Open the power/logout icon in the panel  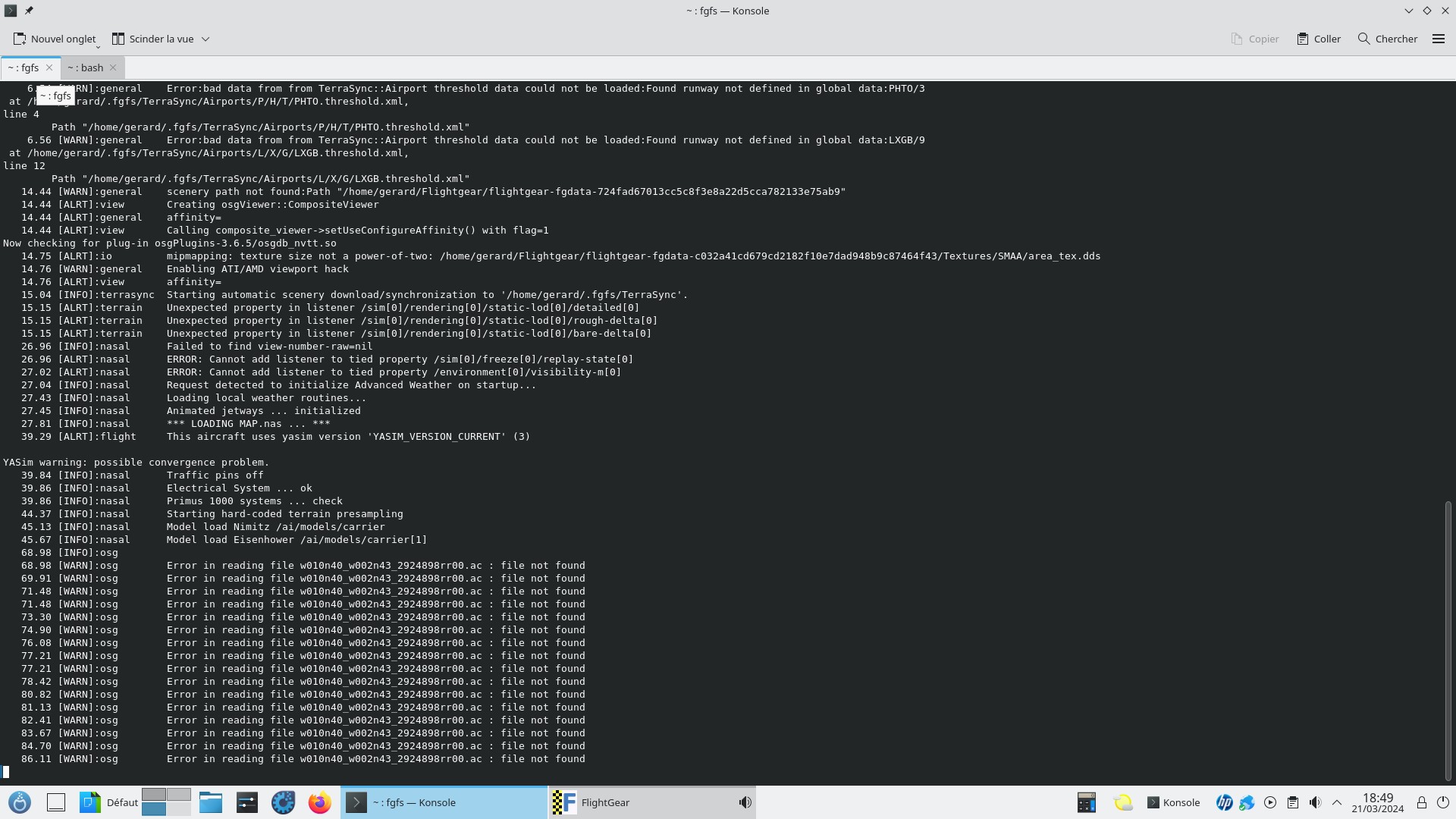pyautogui.click(x=1443, y=802)
